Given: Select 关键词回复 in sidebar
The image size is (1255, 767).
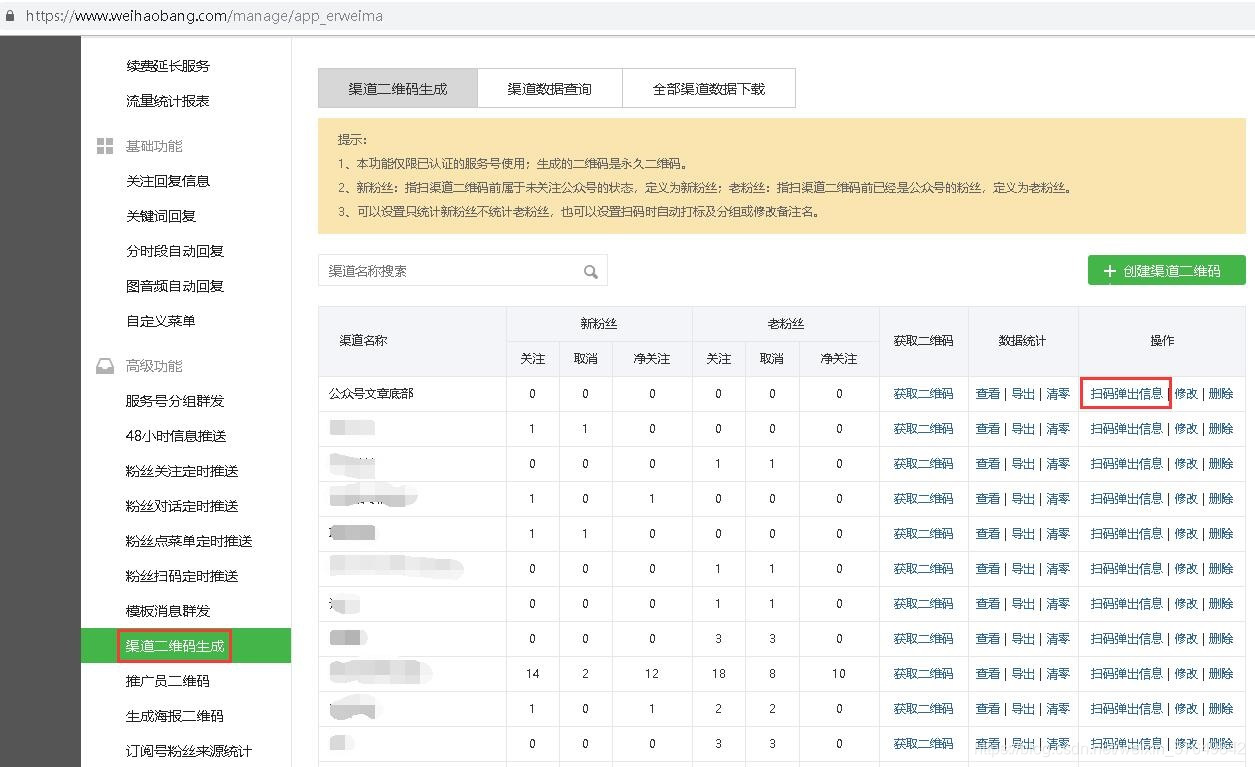Looking at the screenshot, I should click(161, 216).
